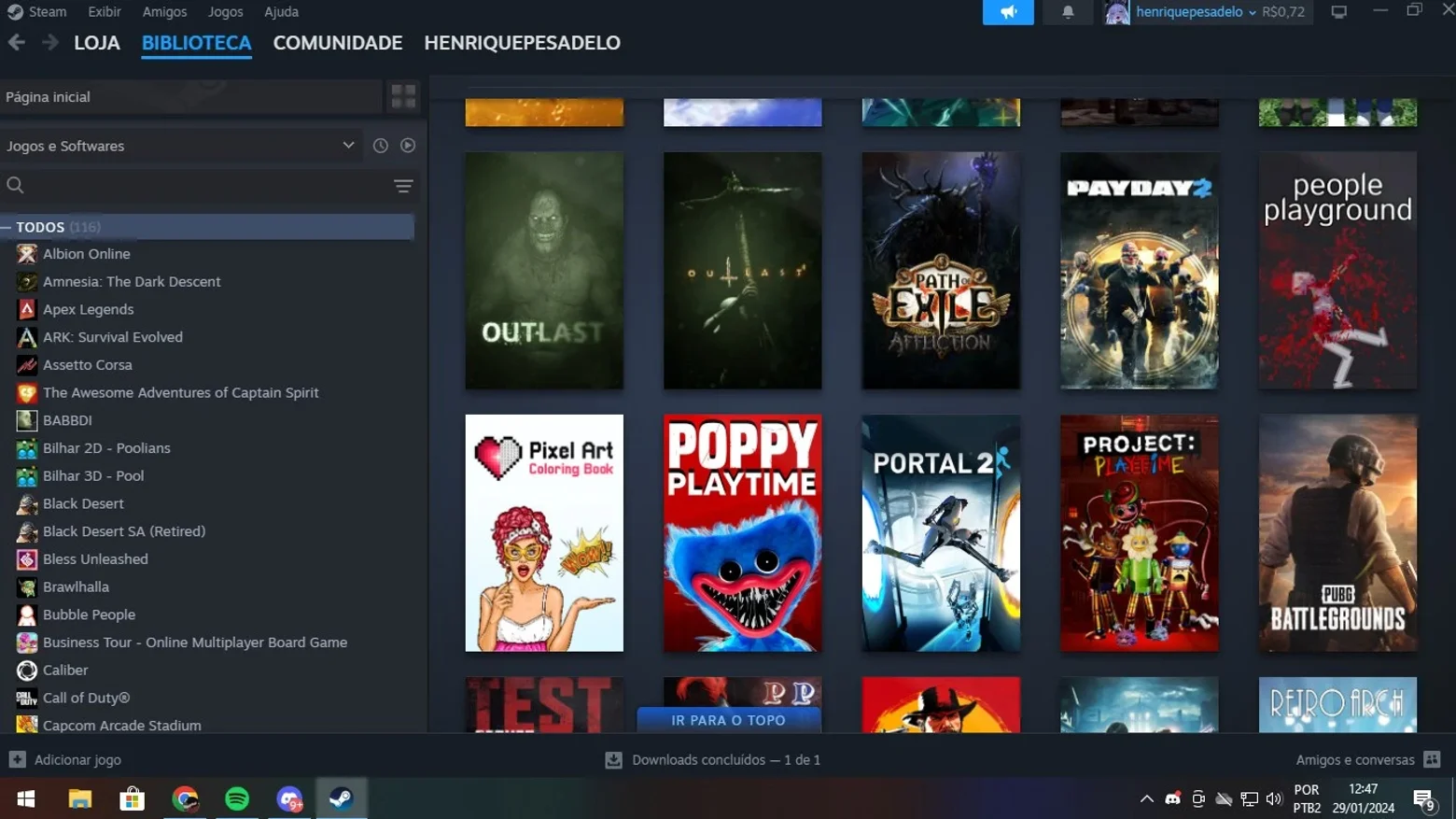Click the Bilhar 3D - Pool icon
Image resolution: width=1456 pixels, height=819 pixels.
(27, 476)
